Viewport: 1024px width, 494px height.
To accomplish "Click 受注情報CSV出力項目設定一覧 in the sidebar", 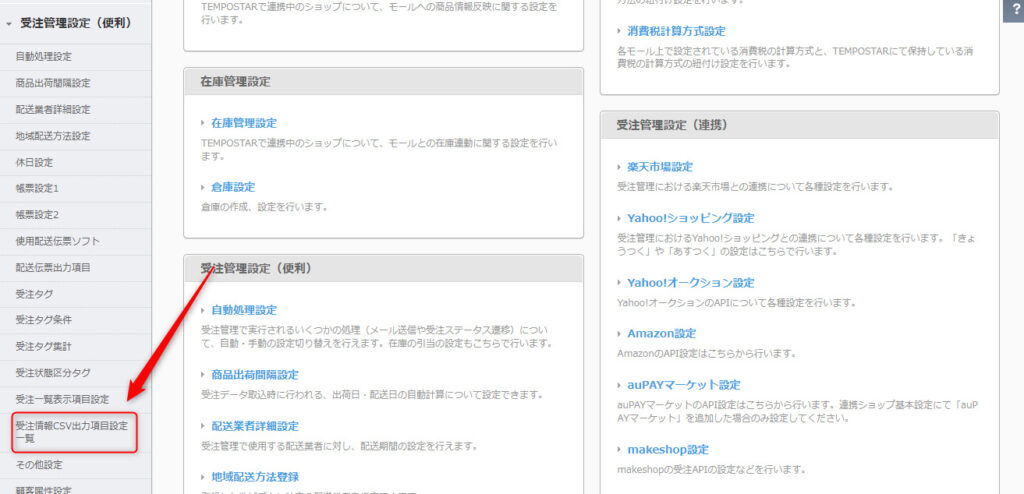I will pyautogui.click(x=71, y=432).
